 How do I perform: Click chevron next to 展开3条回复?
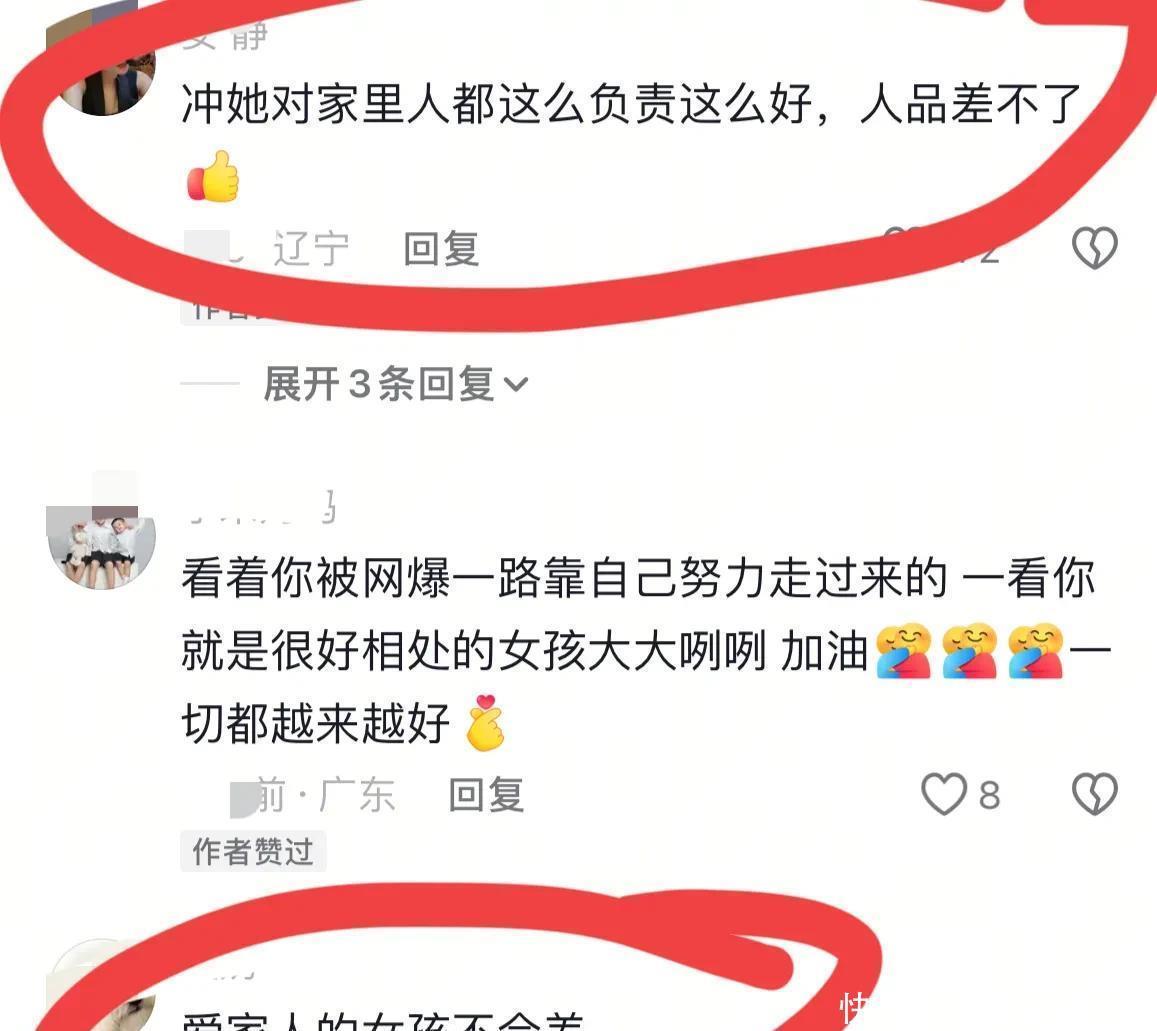pos(516,385)
